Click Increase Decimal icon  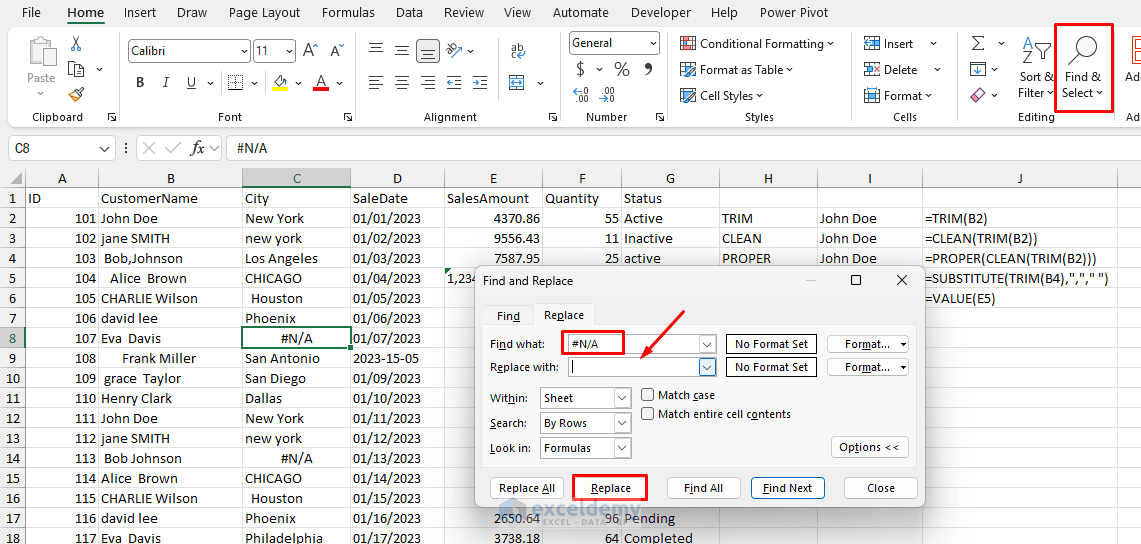(581, 95)
